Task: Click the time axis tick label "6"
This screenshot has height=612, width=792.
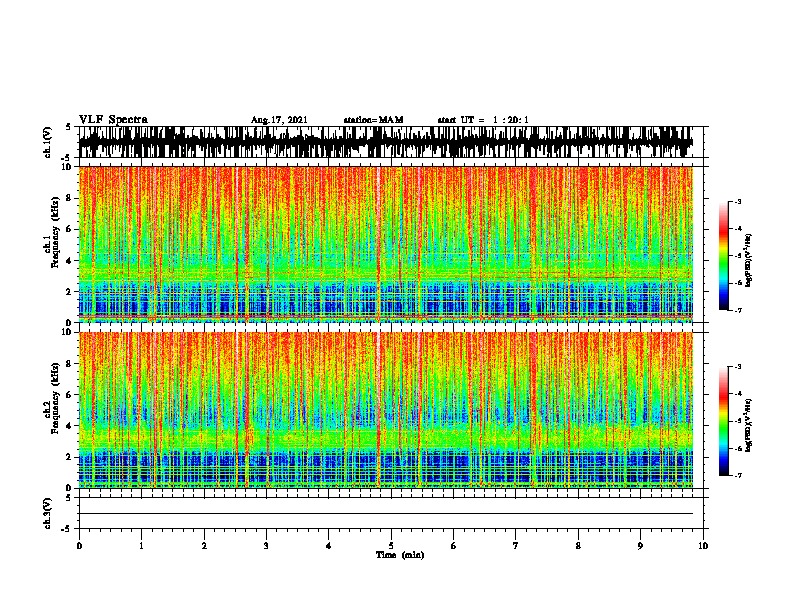Action: click(453, 546)
